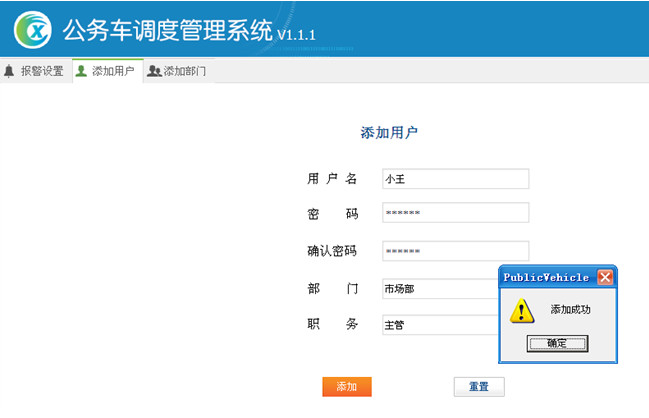
Task: Select the 职务 field showing 主管
Action: 438,325
